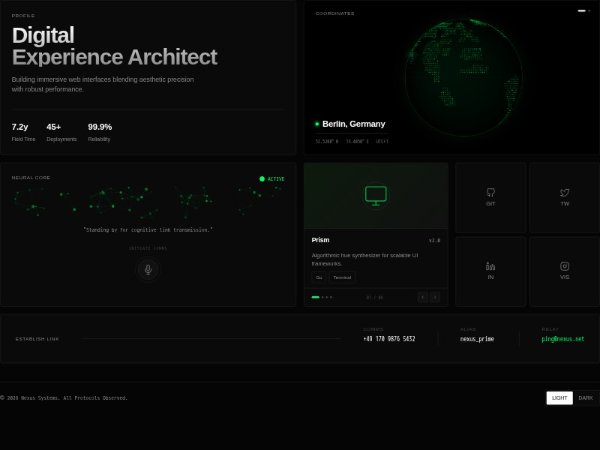Switch theme to DARK
Screen dimensions: 600x450
[x=585, y=398]
